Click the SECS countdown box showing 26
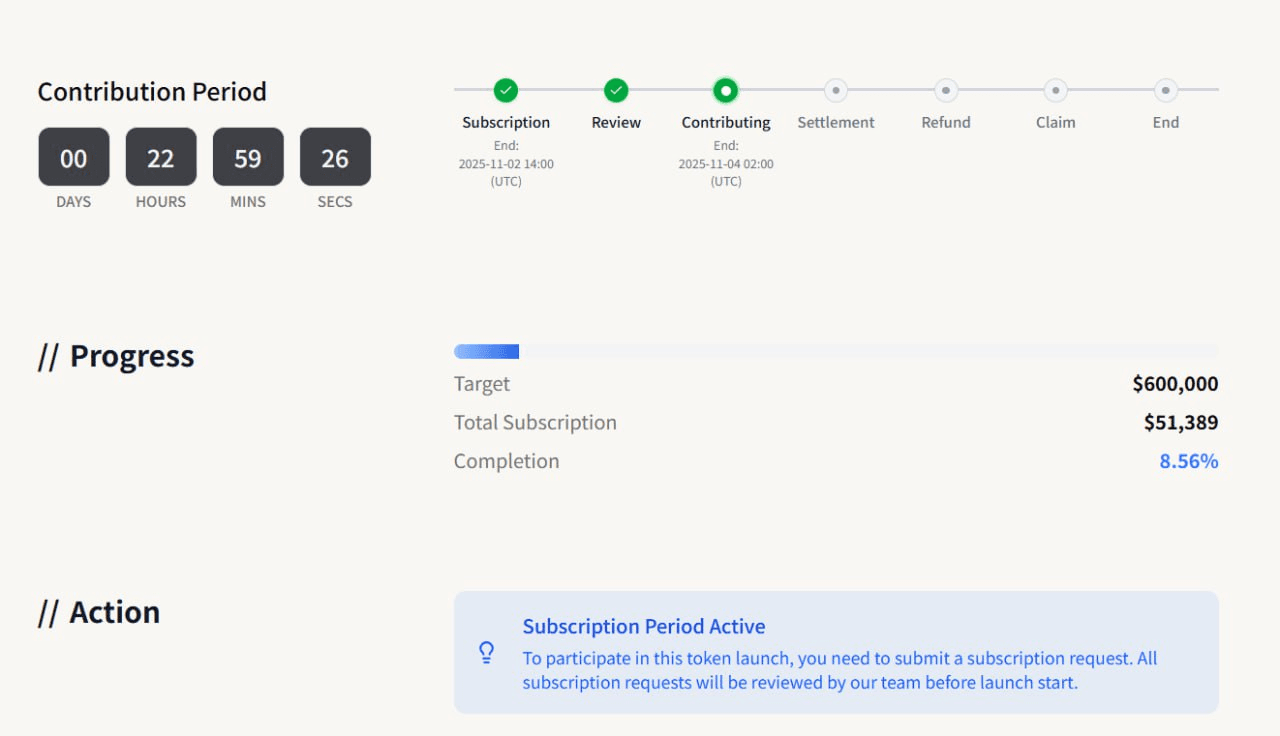 pyautogui.click(x=335, y=158)
